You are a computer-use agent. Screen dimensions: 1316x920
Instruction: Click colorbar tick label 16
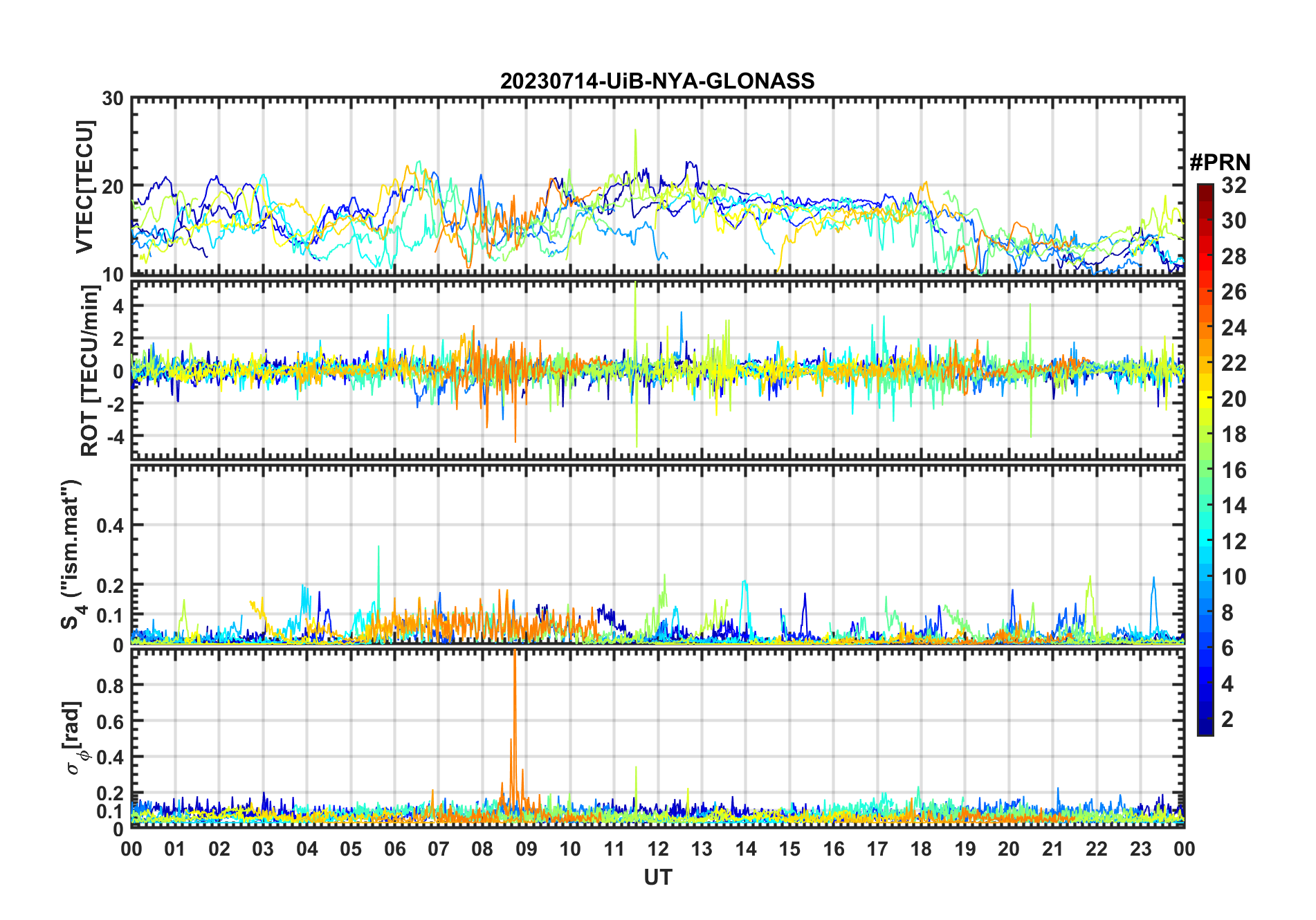pos(1234,470)
